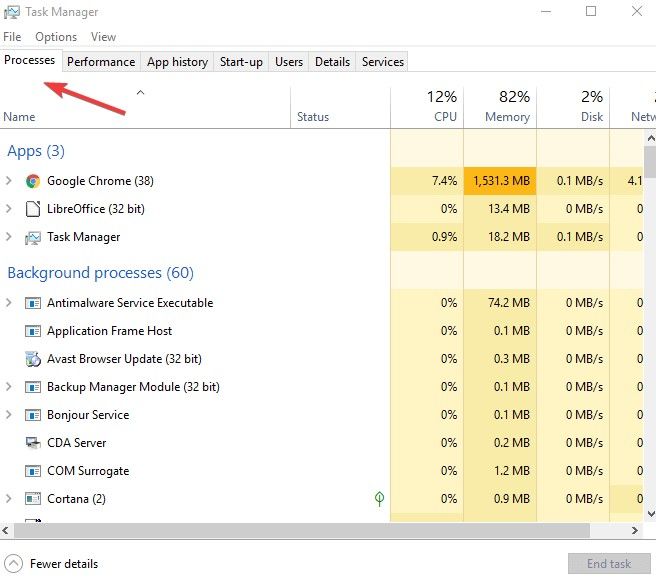Click Chrome's 1,531.3 MB memory cell

tap(500, 181)
